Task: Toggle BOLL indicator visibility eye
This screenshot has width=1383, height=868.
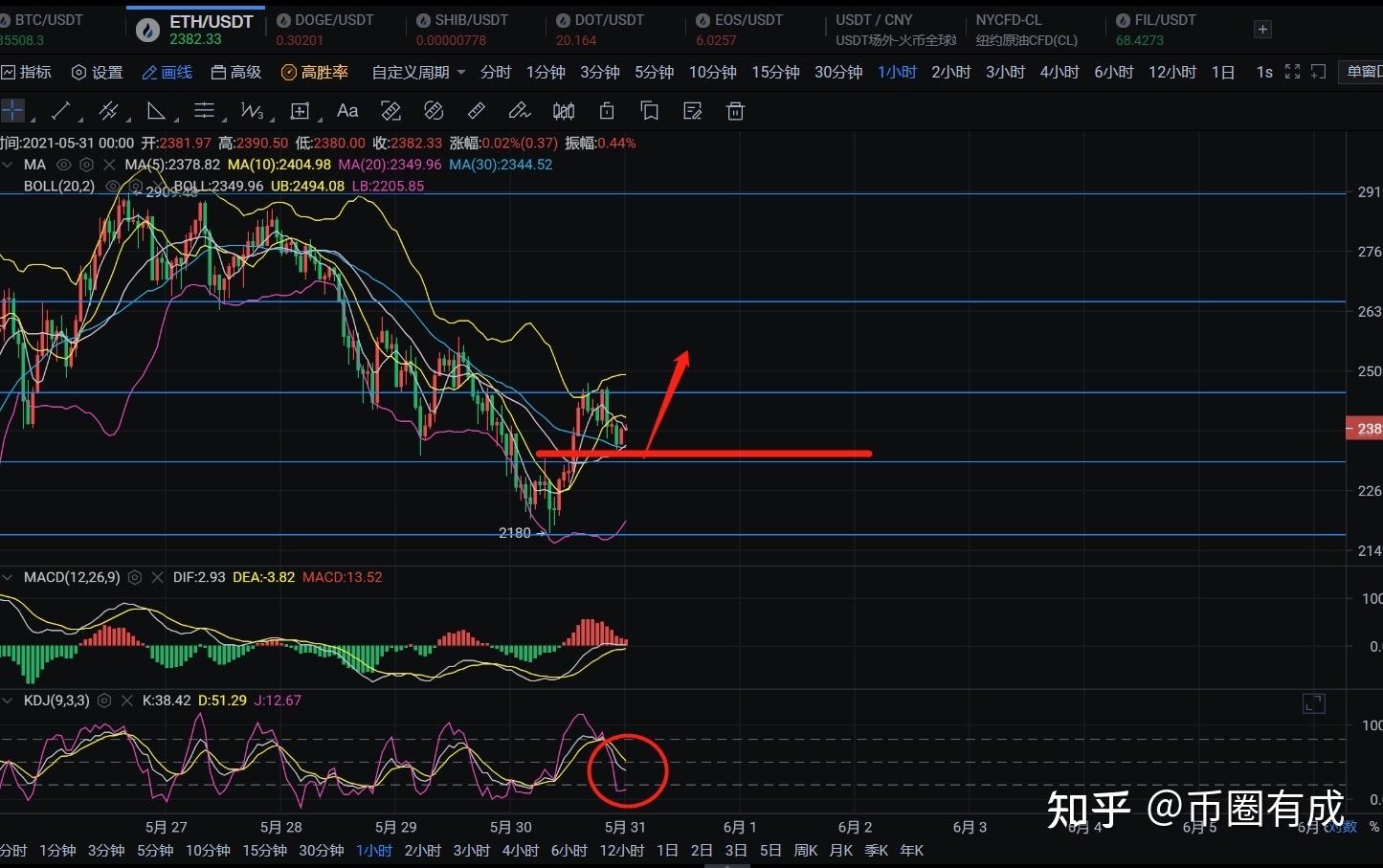Action: click(x=113, y=187)
